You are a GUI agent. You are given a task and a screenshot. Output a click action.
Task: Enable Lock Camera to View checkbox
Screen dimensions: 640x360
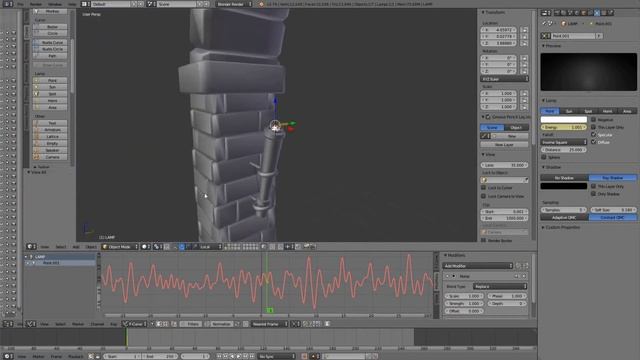(x=484, y=196)
